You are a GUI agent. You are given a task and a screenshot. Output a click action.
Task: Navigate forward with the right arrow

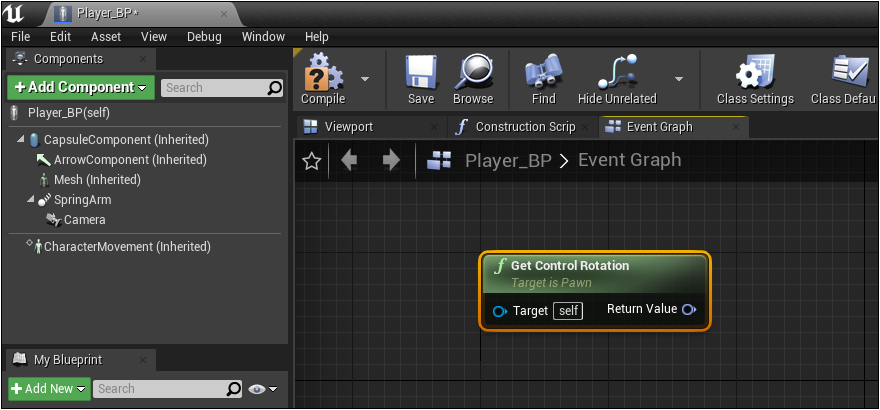pos(391,161)
